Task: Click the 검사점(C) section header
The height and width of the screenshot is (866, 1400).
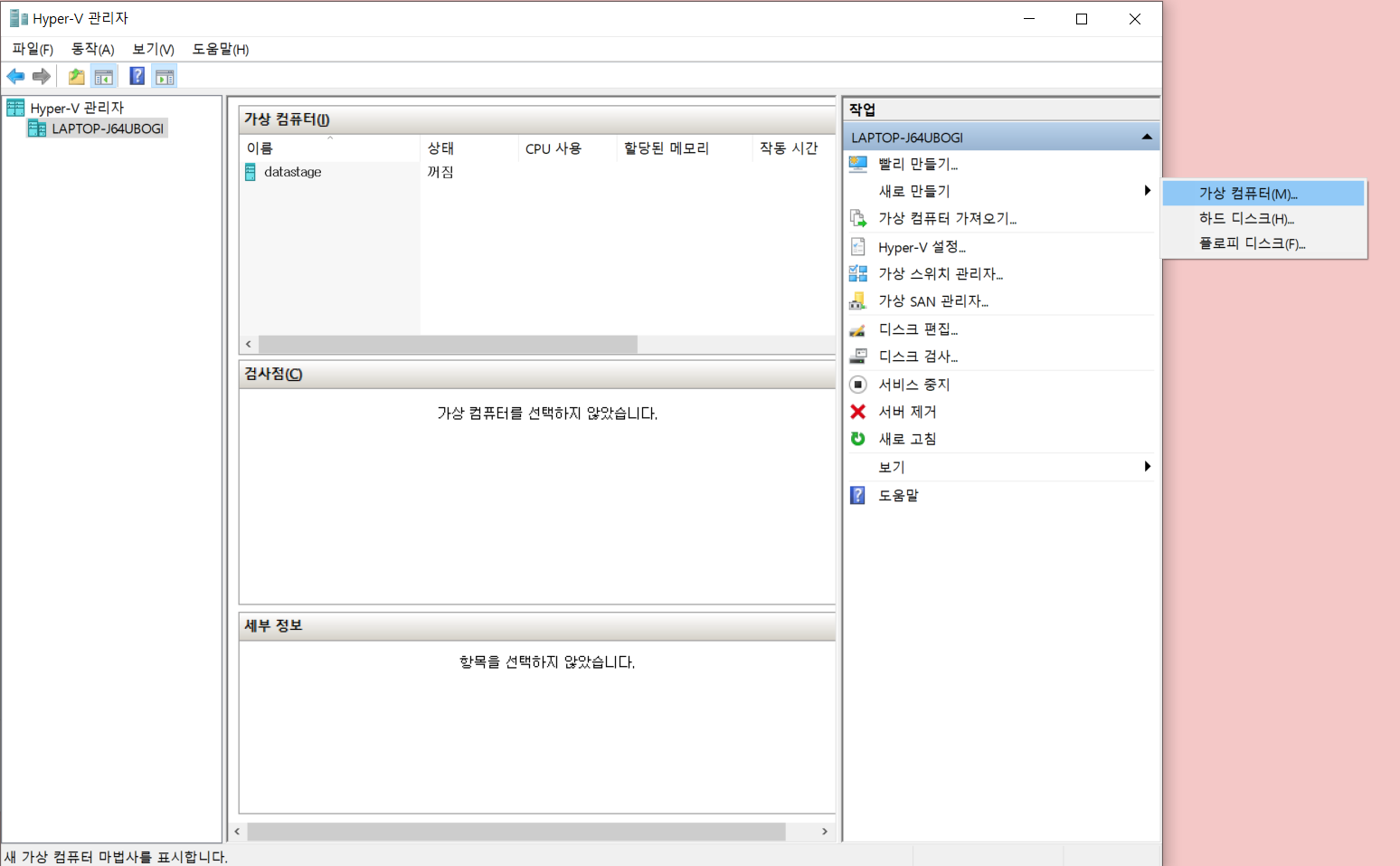Action: (537, 375)
